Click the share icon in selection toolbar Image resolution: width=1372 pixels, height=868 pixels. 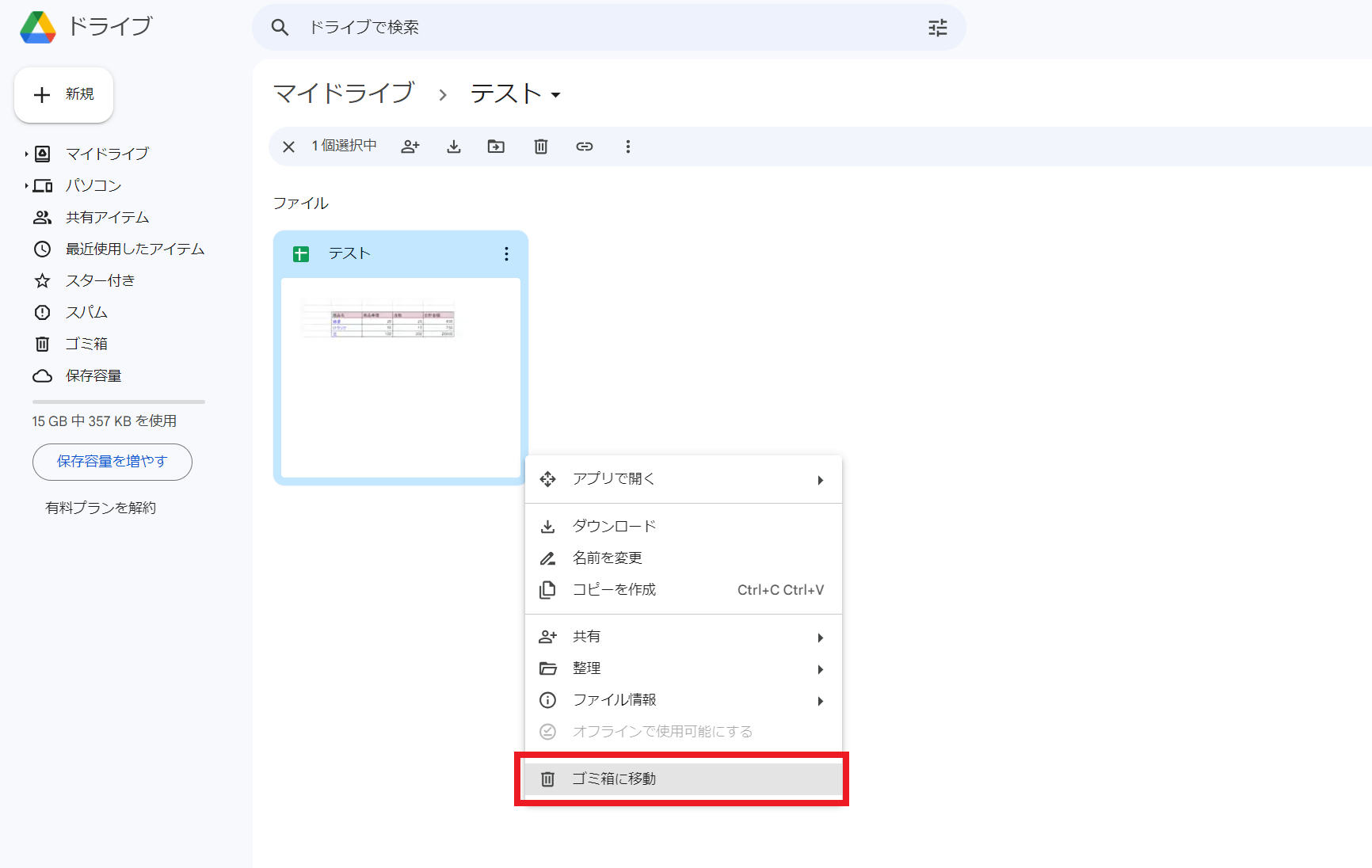pos(410,147)
